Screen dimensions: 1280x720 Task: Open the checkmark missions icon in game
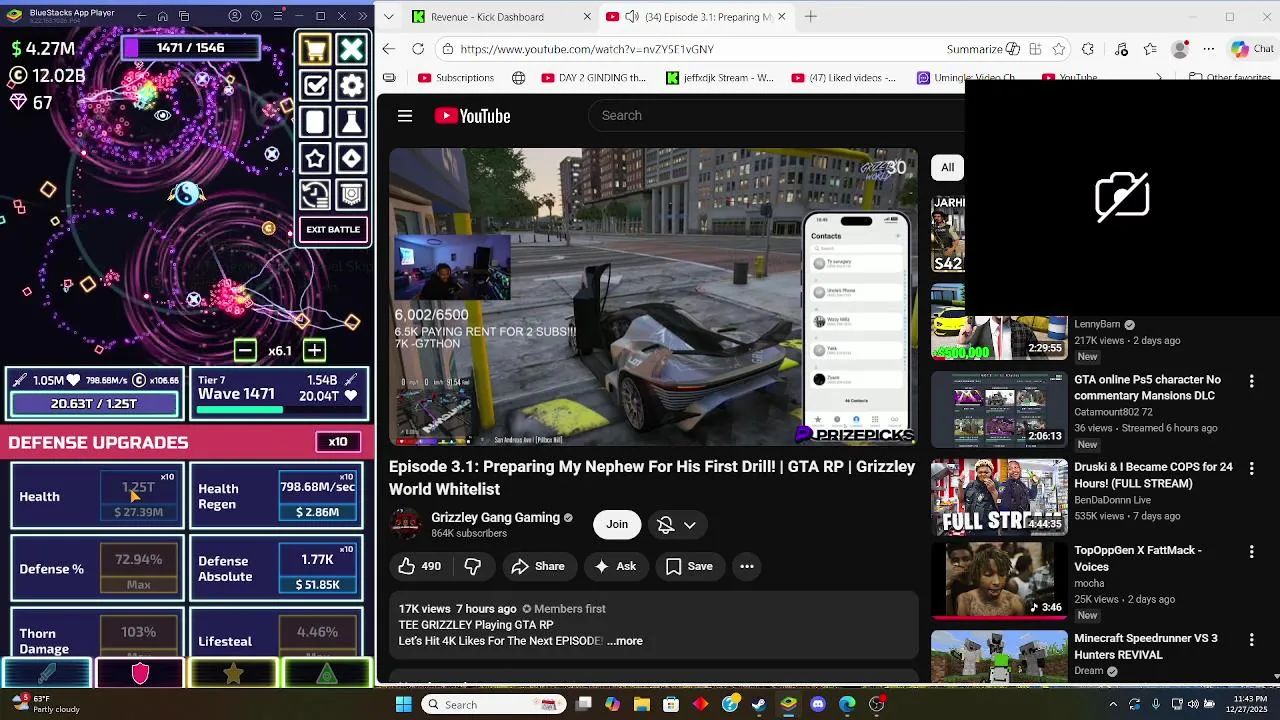click(315, 86)
